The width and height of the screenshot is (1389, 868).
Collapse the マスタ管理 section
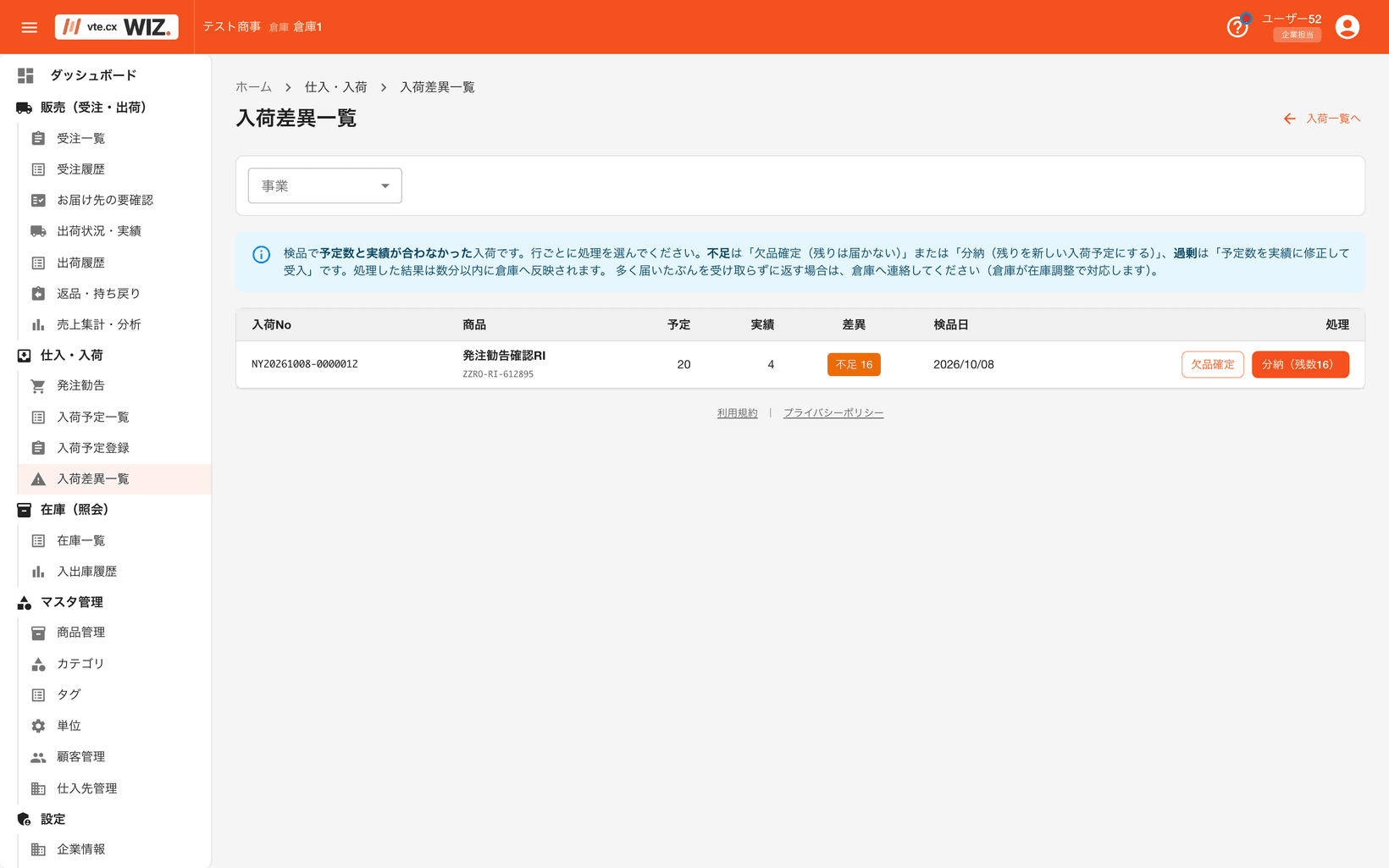pos(72,602)
